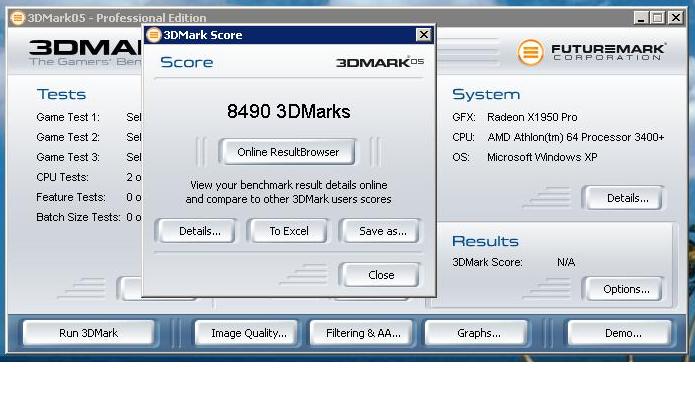Click the 'Radeon X1950 Pro' GFX value

tap(532, 117)
